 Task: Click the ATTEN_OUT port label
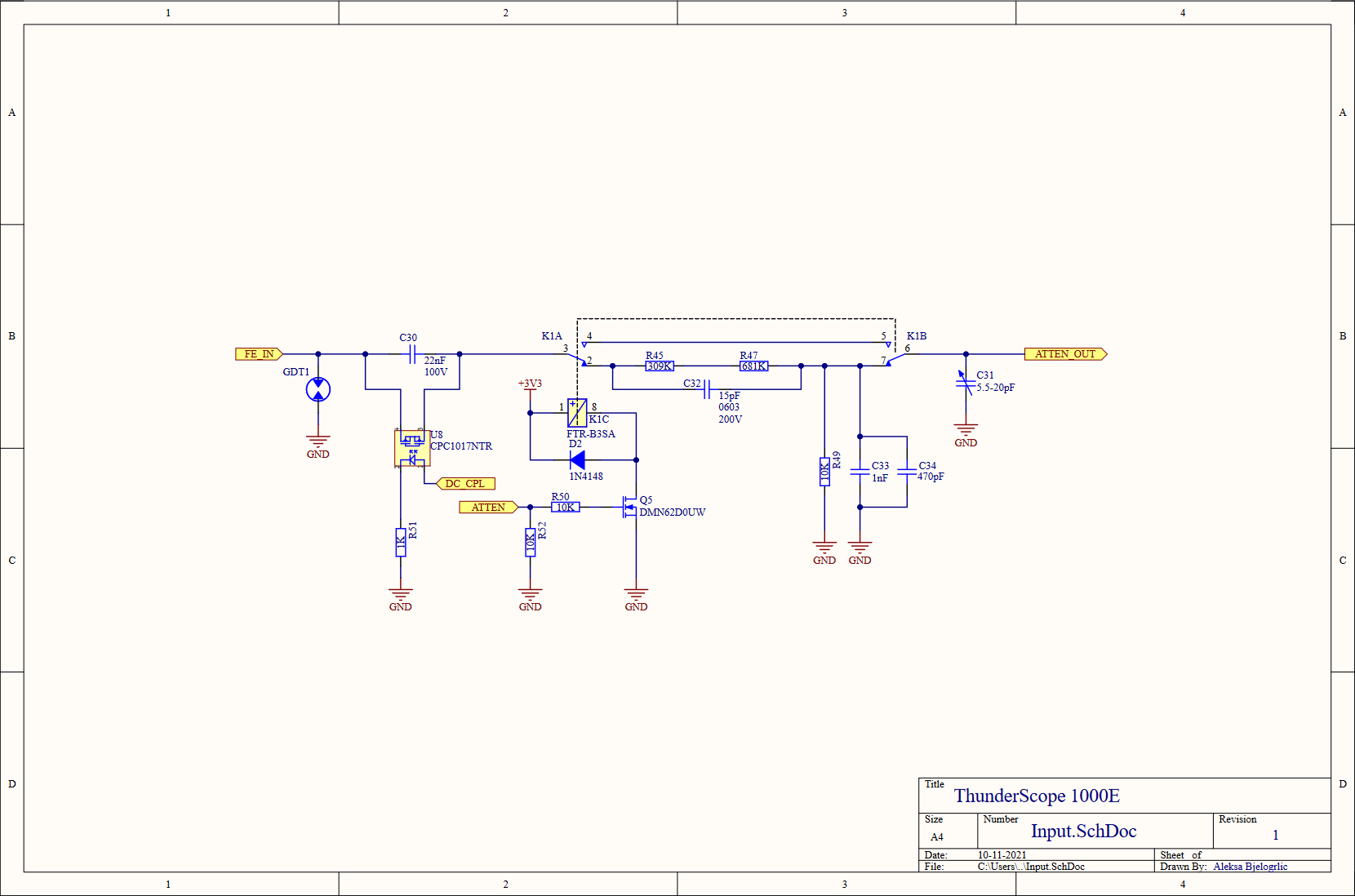tap(1065, 354)
